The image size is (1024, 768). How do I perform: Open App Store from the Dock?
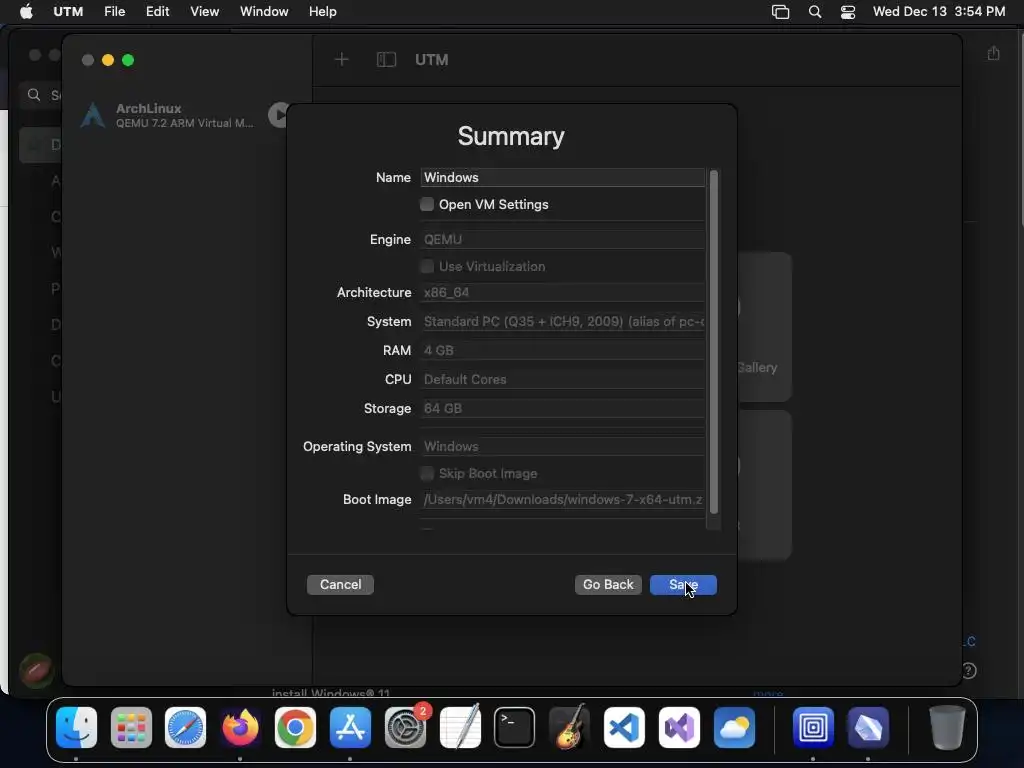[x=350, y=727]
